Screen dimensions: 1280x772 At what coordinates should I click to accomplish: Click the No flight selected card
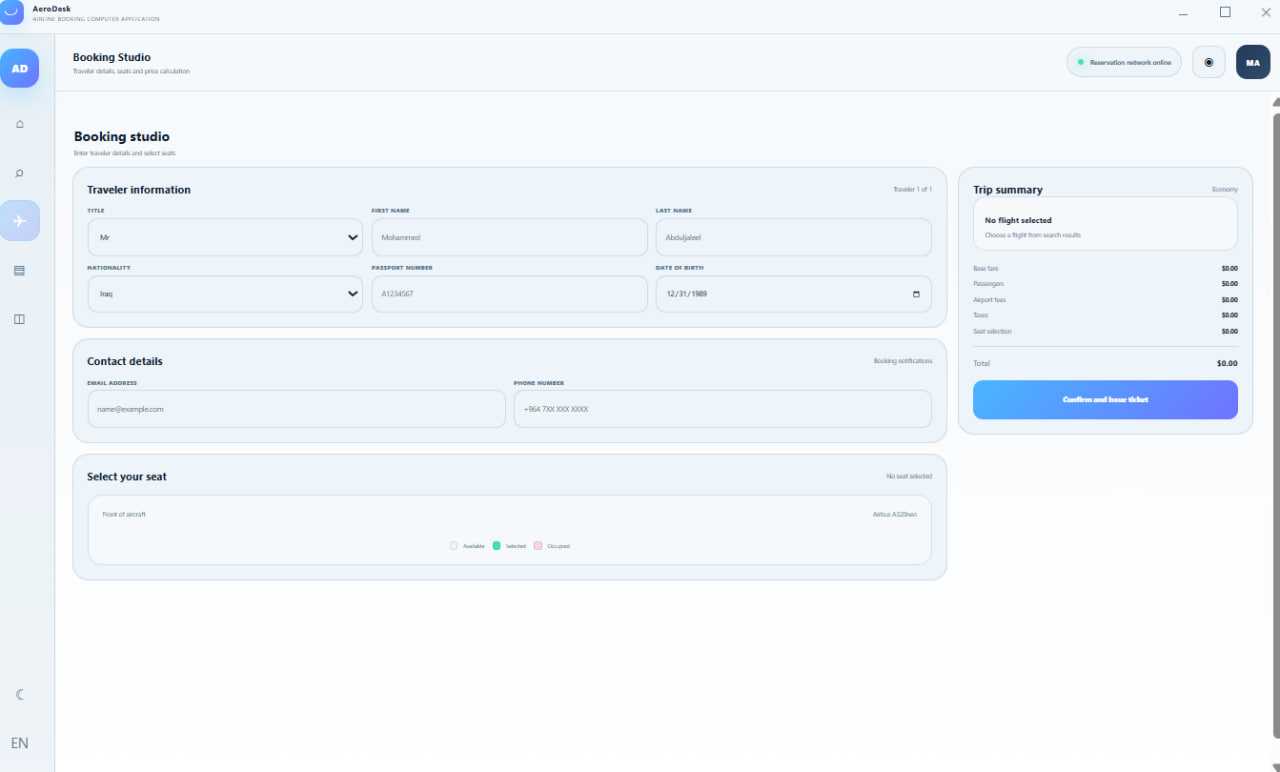[1105, 223]
